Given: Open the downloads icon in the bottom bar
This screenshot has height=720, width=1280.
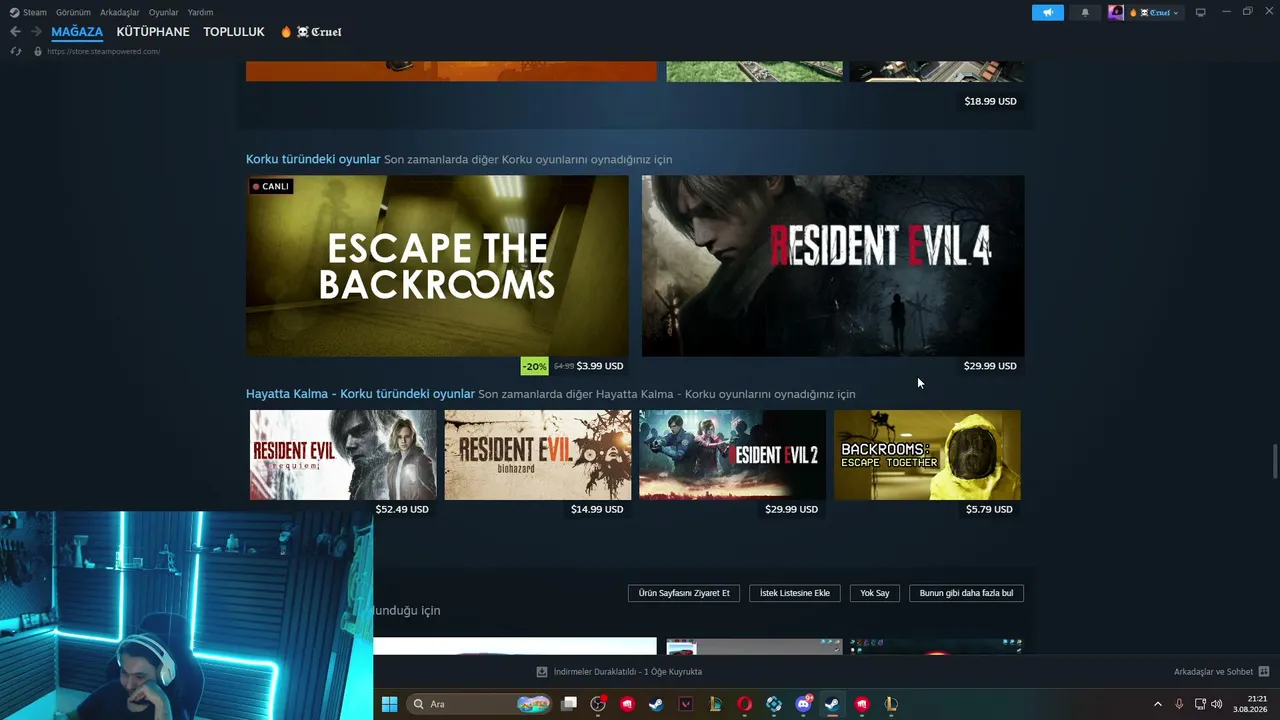Looking at the screenshot, I should pyautogui.click(x=542, y=672).
